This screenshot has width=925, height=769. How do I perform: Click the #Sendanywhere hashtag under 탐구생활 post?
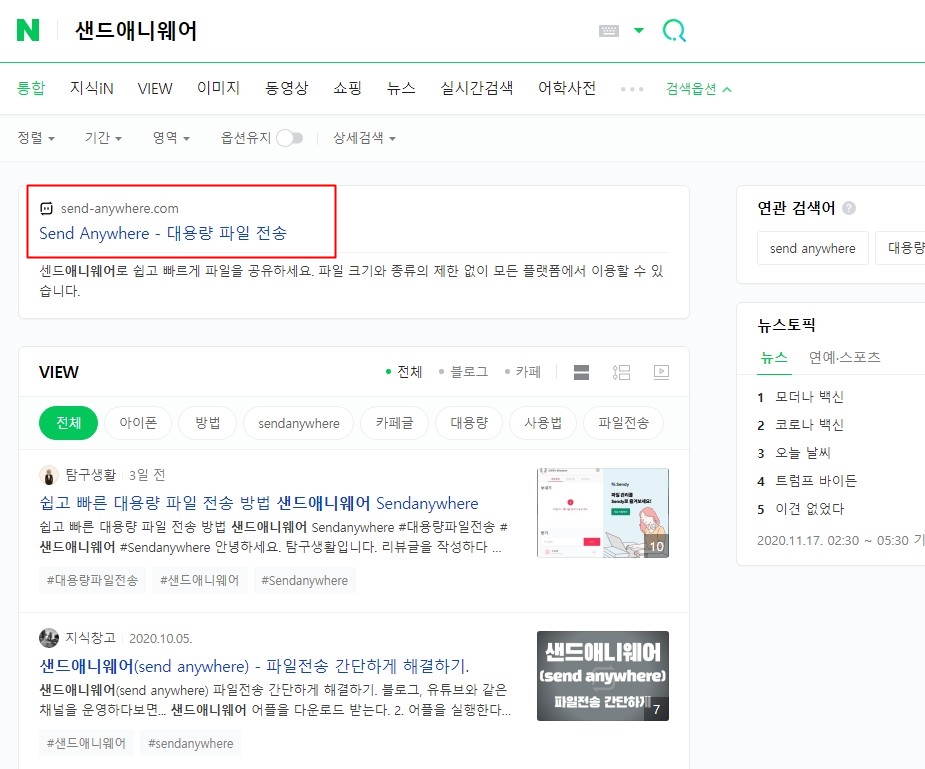(304, 580)
